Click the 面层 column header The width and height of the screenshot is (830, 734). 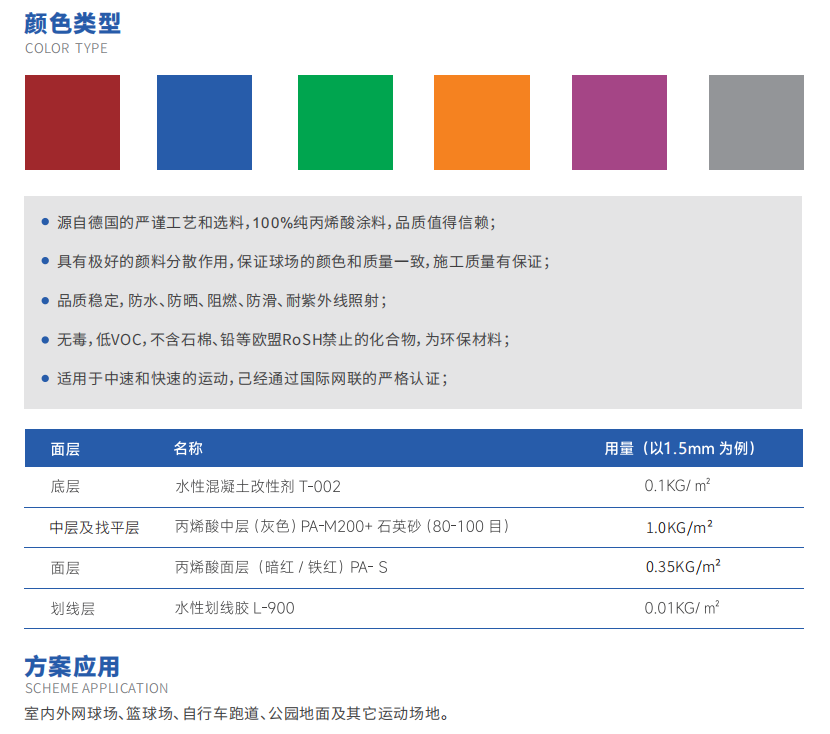65,449
